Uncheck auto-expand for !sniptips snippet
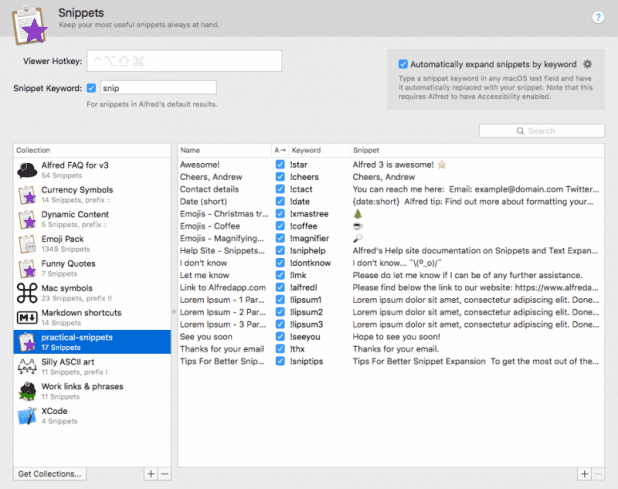This screenshot has height=489, width=618. [x=280, y=361]
